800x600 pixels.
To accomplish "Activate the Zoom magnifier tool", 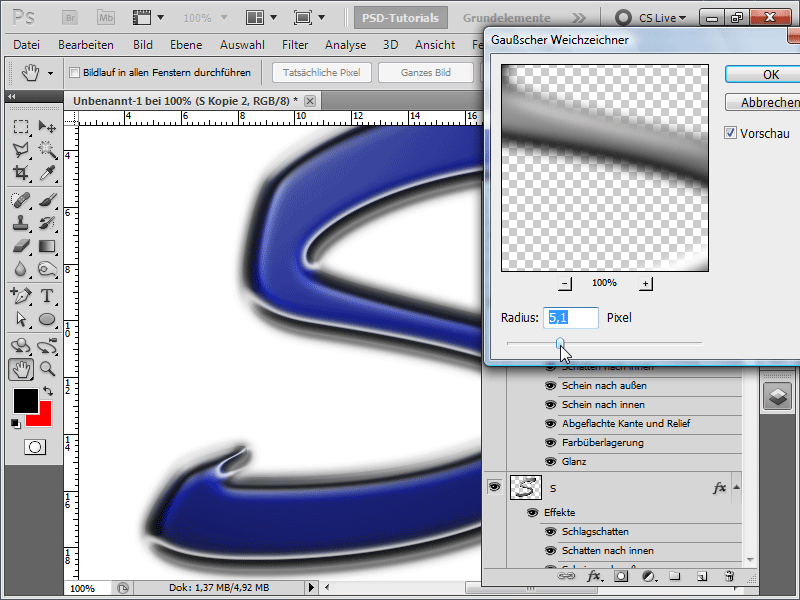I will point(47,368).
